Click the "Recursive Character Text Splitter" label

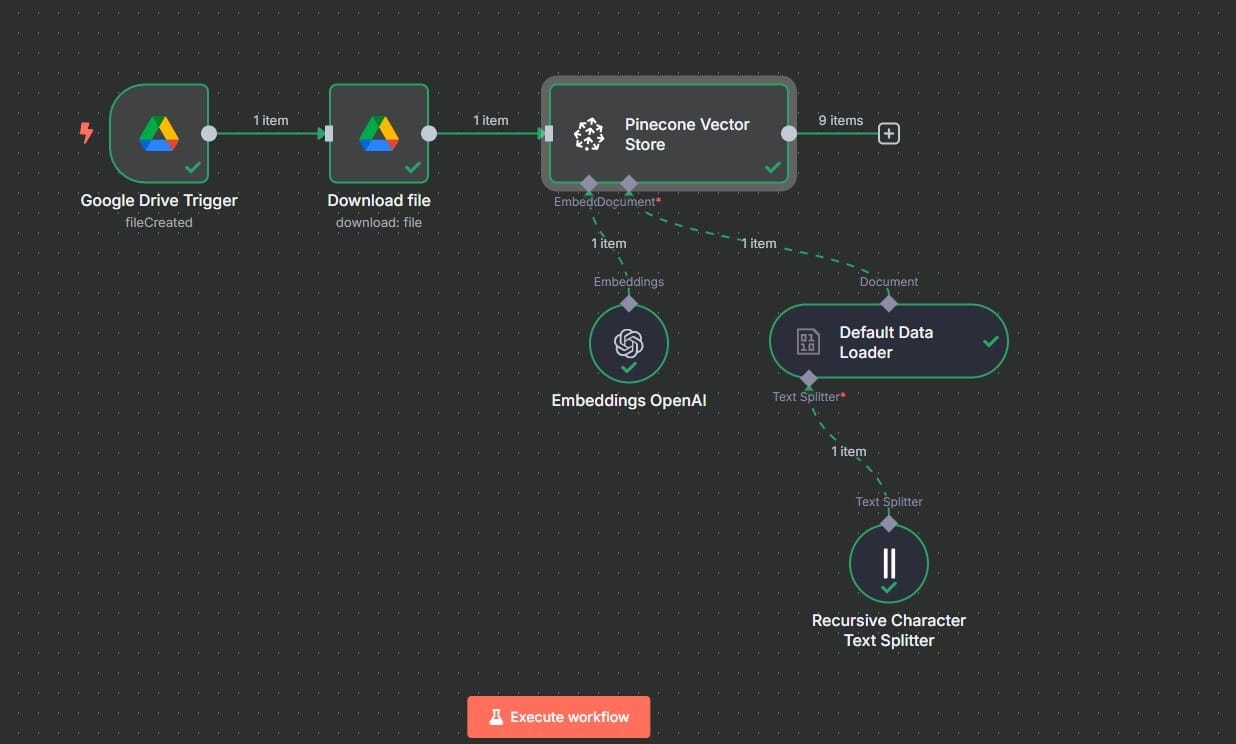(889, 630)
